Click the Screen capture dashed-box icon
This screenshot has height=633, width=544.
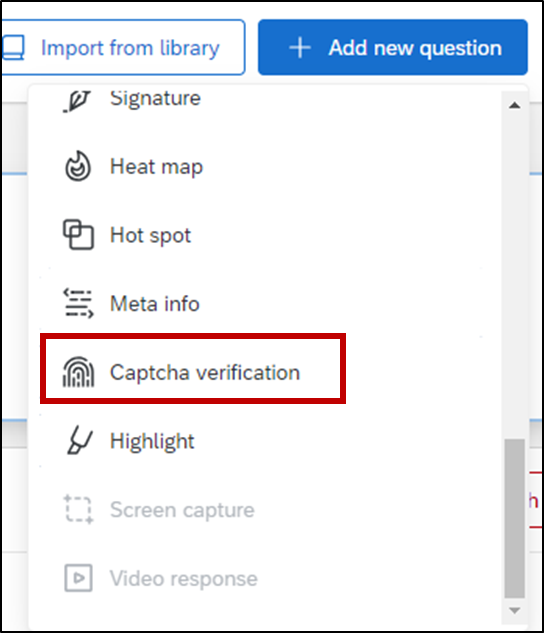tap(78, 509)
